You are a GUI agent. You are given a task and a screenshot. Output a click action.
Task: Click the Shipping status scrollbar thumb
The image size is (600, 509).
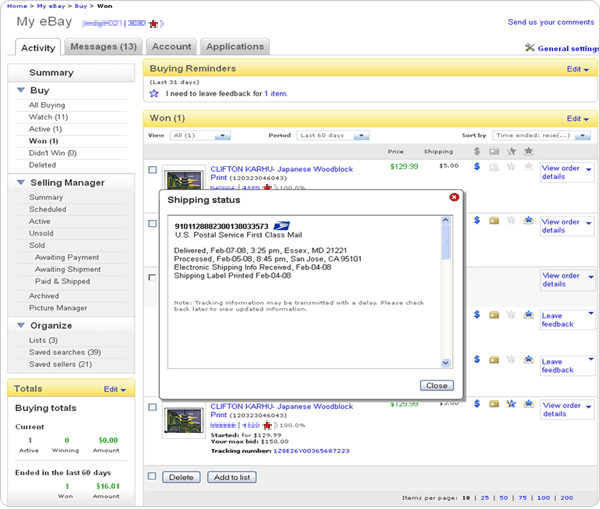(445, 242)
